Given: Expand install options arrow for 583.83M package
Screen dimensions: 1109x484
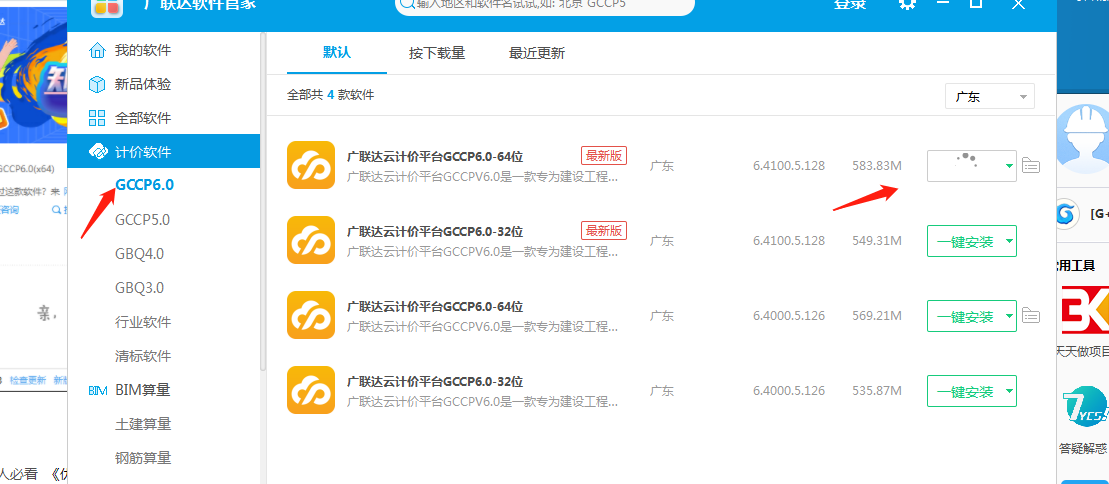Looking at the screenshot, I should coord(1009,166).
